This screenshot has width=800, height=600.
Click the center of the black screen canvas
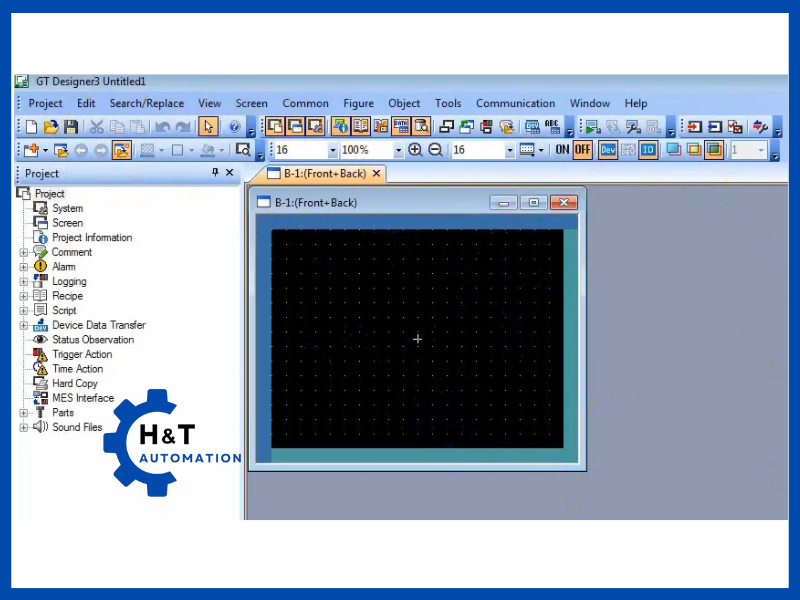point(417,339)
